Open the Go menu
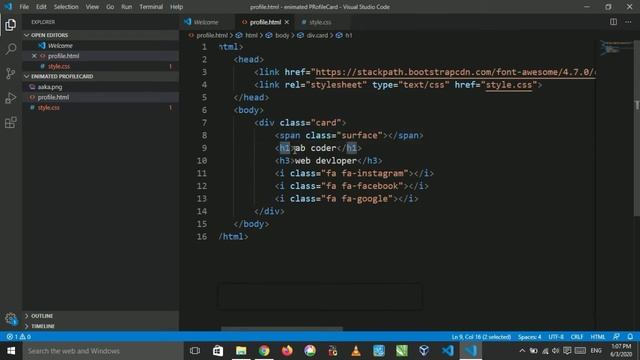The height and width of the screenshot is (360, 640). click(x=110, y=7)
